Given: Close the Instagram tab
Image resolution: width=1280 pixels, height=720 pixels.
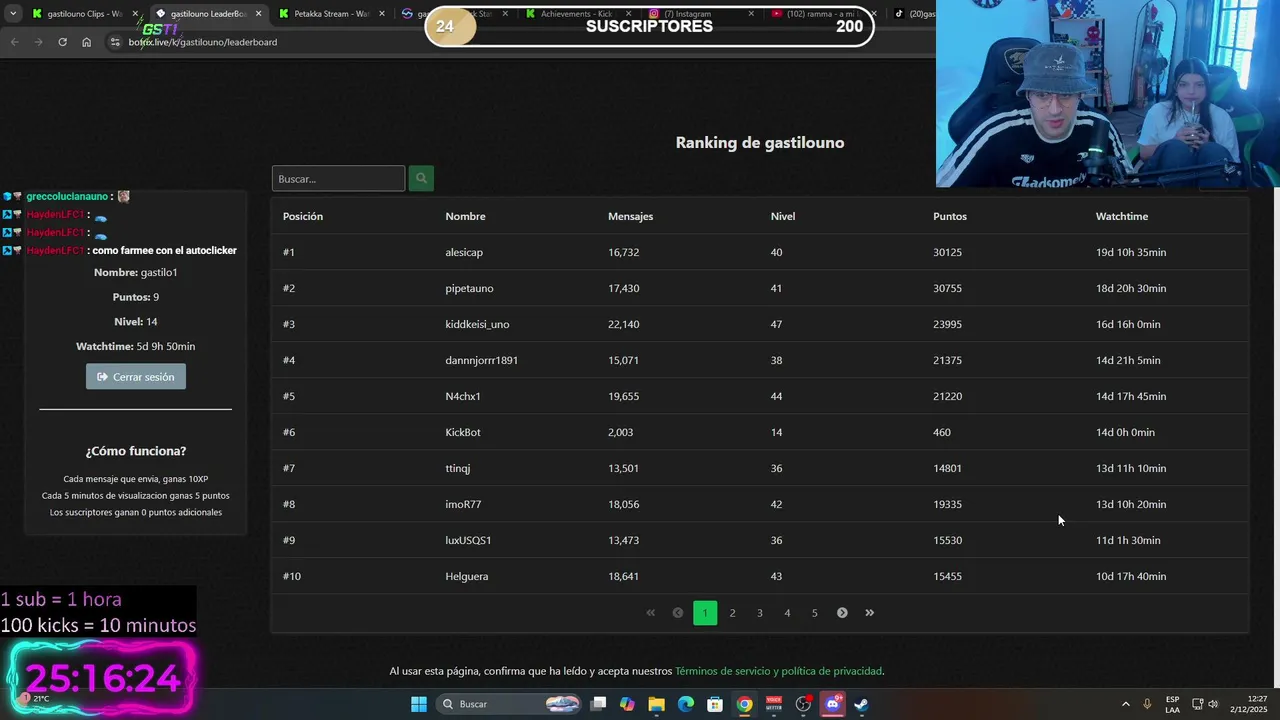Looking at the screenshot, I should [752, 14].
